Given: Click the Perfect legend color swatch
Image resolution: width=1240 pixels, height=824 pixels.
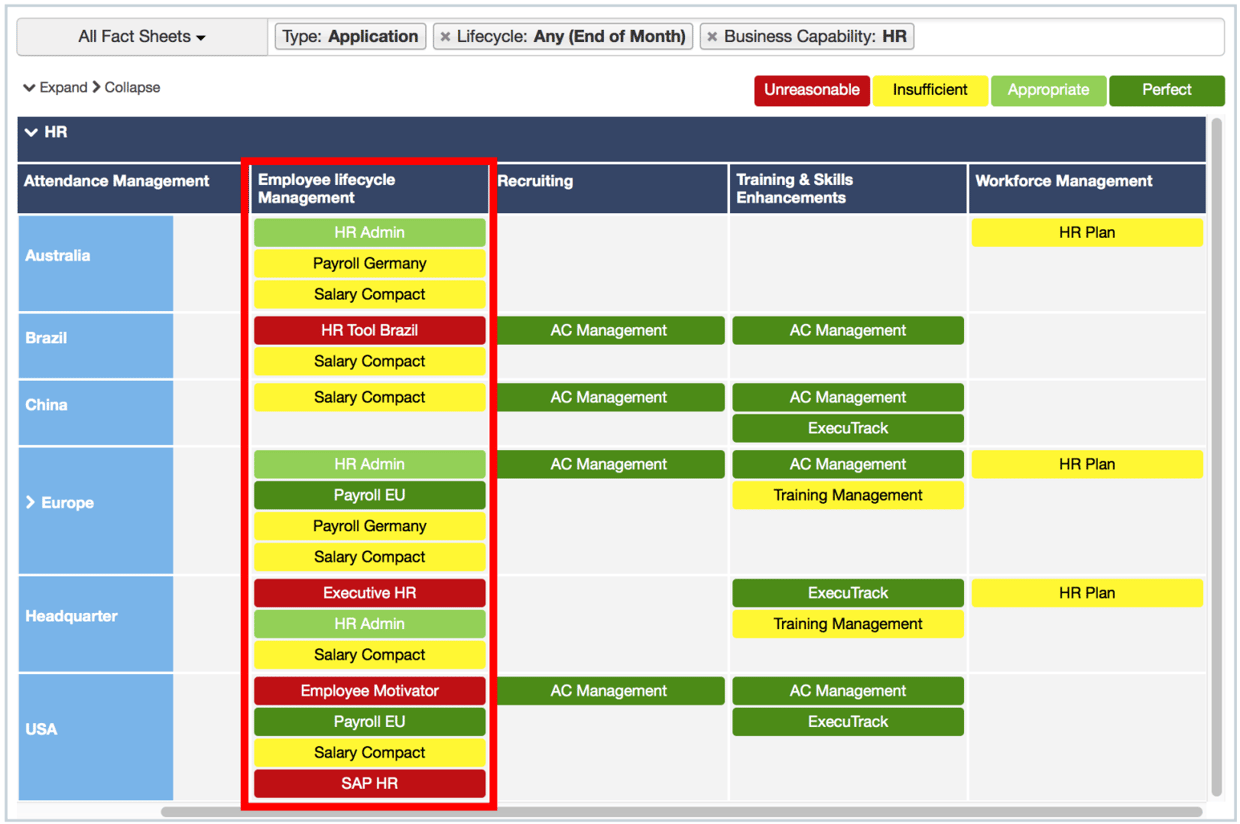Looking at the screenshot, I should [x=1167, y=90].
